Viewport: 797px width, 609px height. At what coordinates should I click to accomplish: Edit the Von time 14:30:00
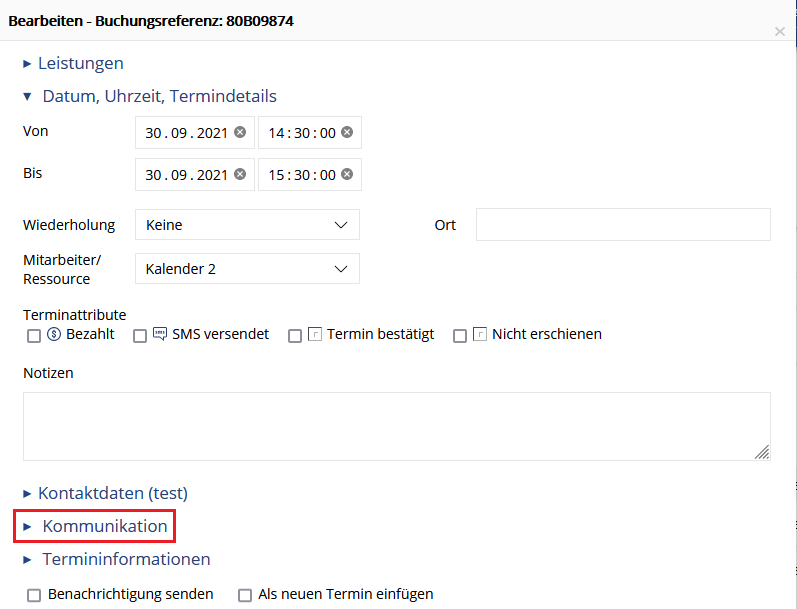click(302, 133)
